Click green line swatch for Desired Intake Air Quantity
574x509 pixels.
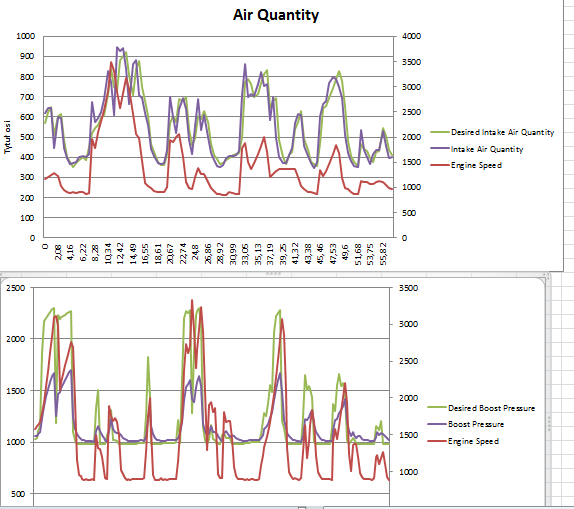pos(440,132)
